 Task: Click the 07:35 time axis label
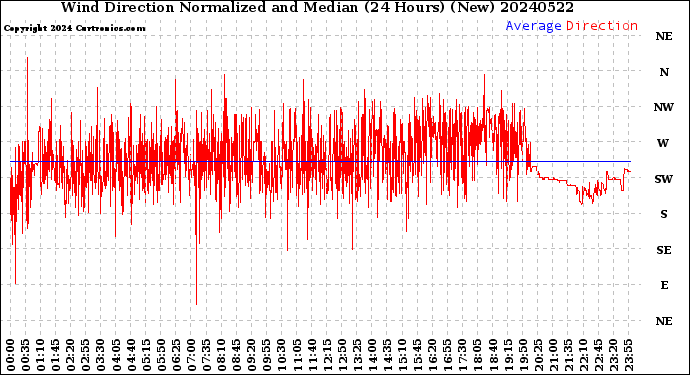click(206, 355)
